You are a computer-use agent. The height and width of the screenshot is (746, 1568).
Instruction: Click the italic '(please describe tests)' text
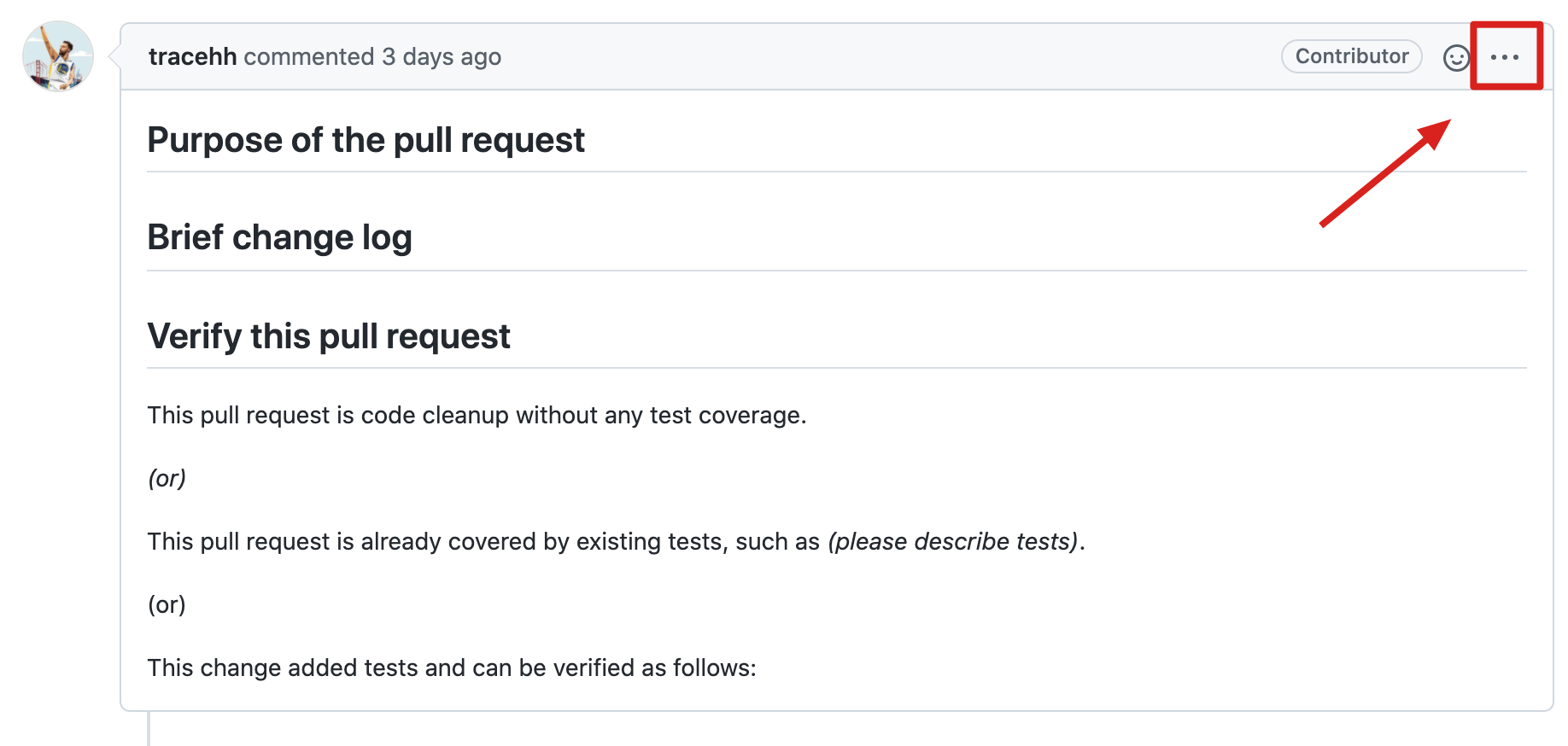[x=953, y=541]
